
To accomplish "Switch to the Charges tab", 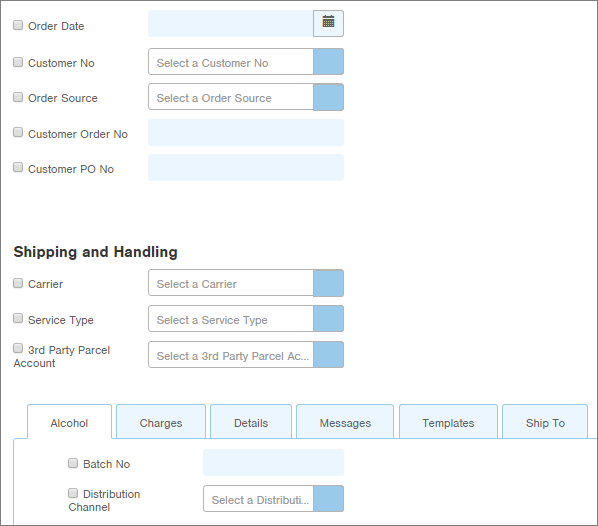I will pos(161,422).
